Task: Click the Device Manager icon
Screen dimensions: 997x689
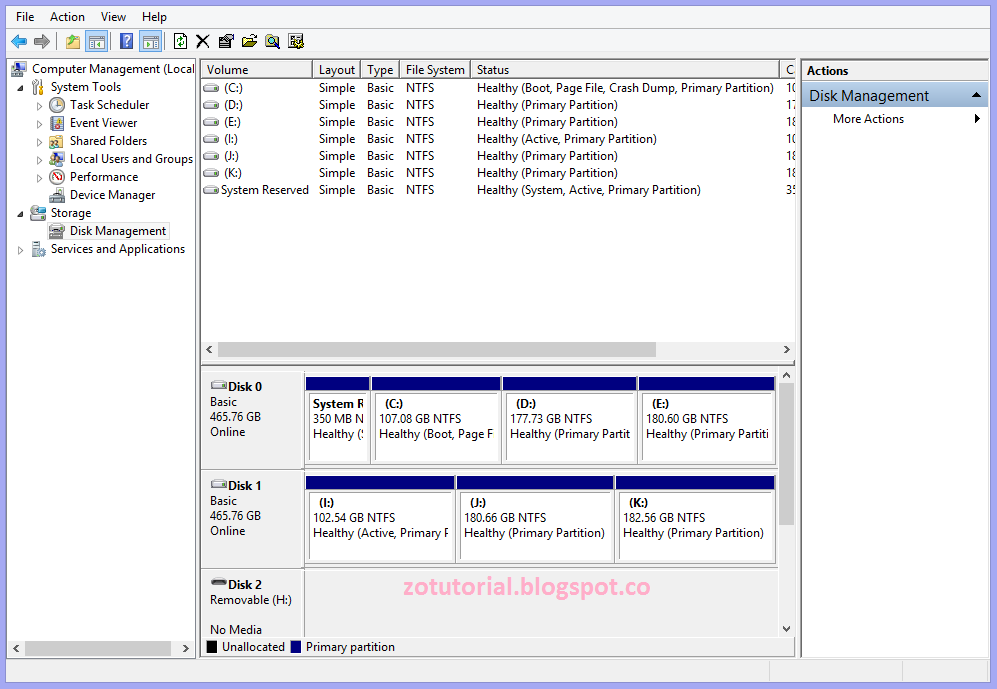Action: (x=57, y=194)
